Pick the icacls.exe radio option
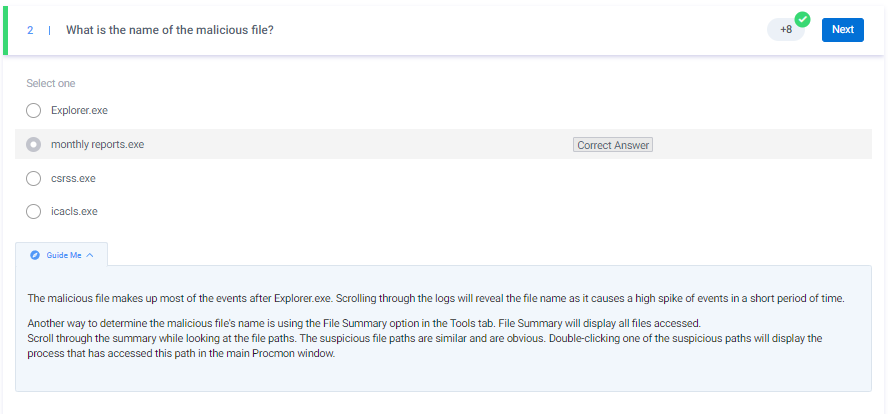The width and height of the screenshot is (889, 414). tap(33, 211)
